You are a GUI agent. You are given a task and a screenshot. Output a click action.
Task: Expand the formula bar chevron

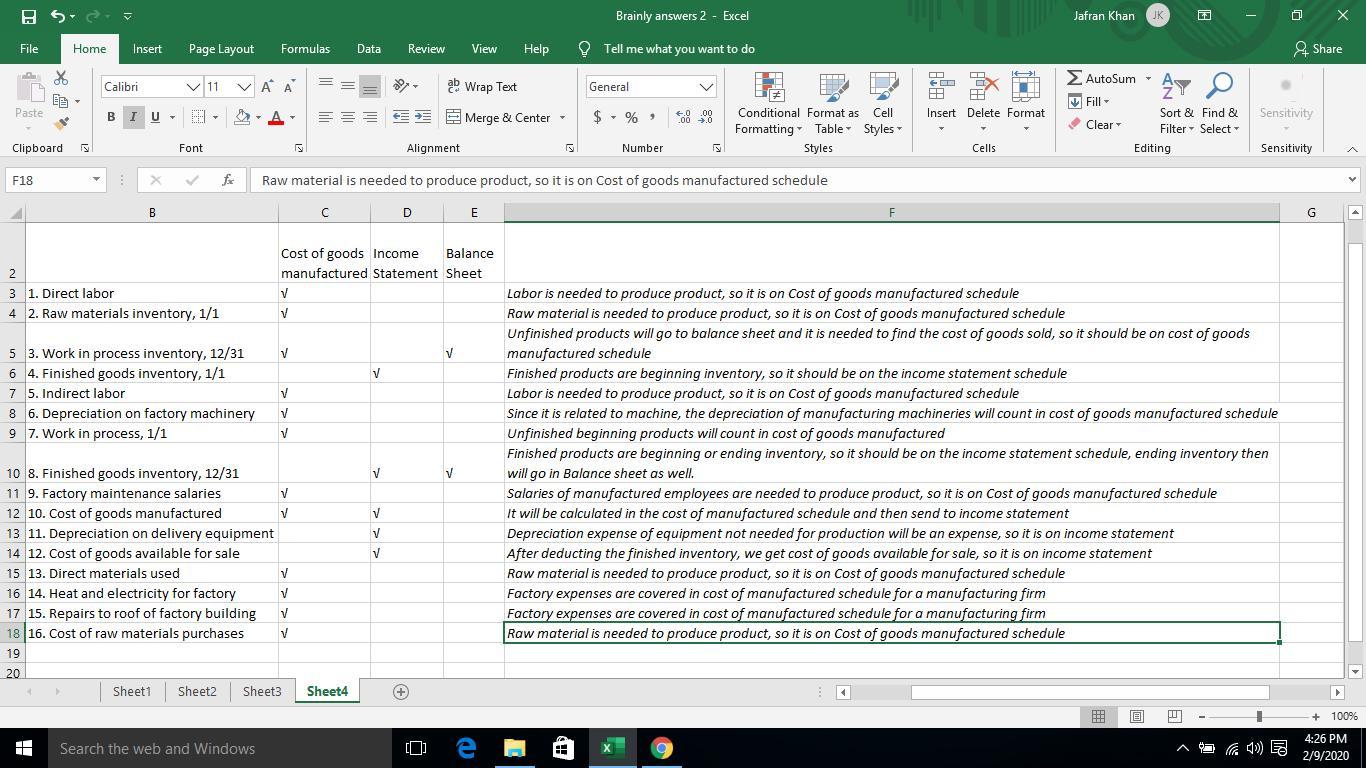pyautogui.click(x=1352, y=180)
